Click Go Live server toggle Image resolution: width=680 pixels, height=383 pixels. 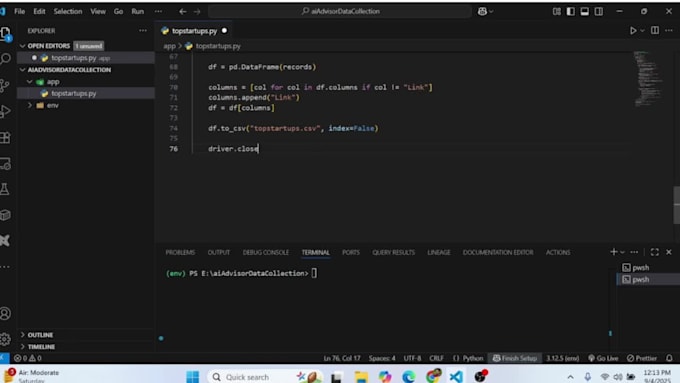point(603,358)
